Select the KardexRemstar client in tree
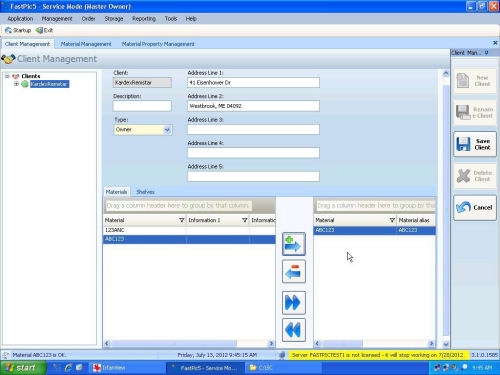The height and width of the screenshot is (375, 500). [x=49, y=84]
